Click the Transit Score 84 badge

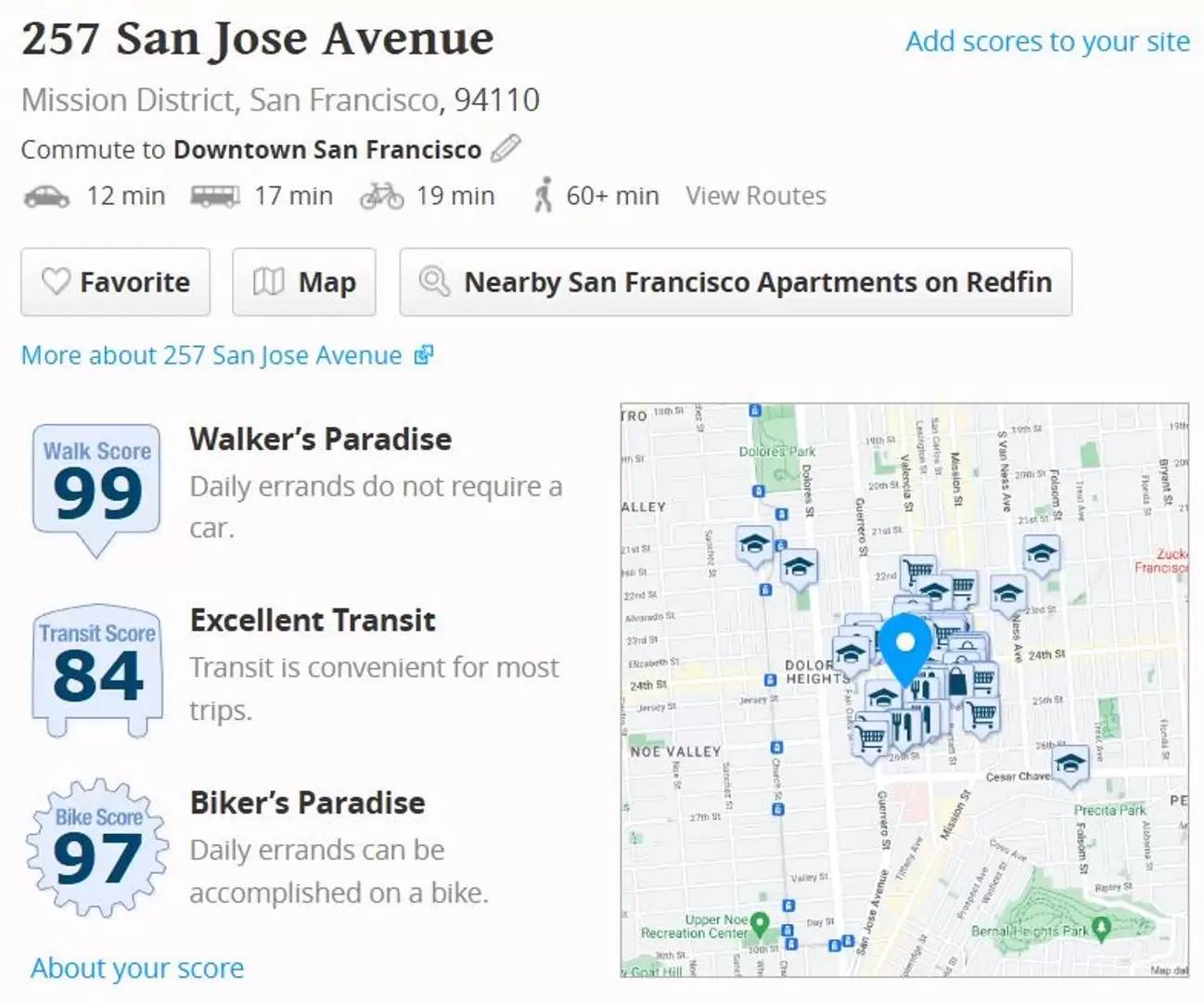coord(96,670)
